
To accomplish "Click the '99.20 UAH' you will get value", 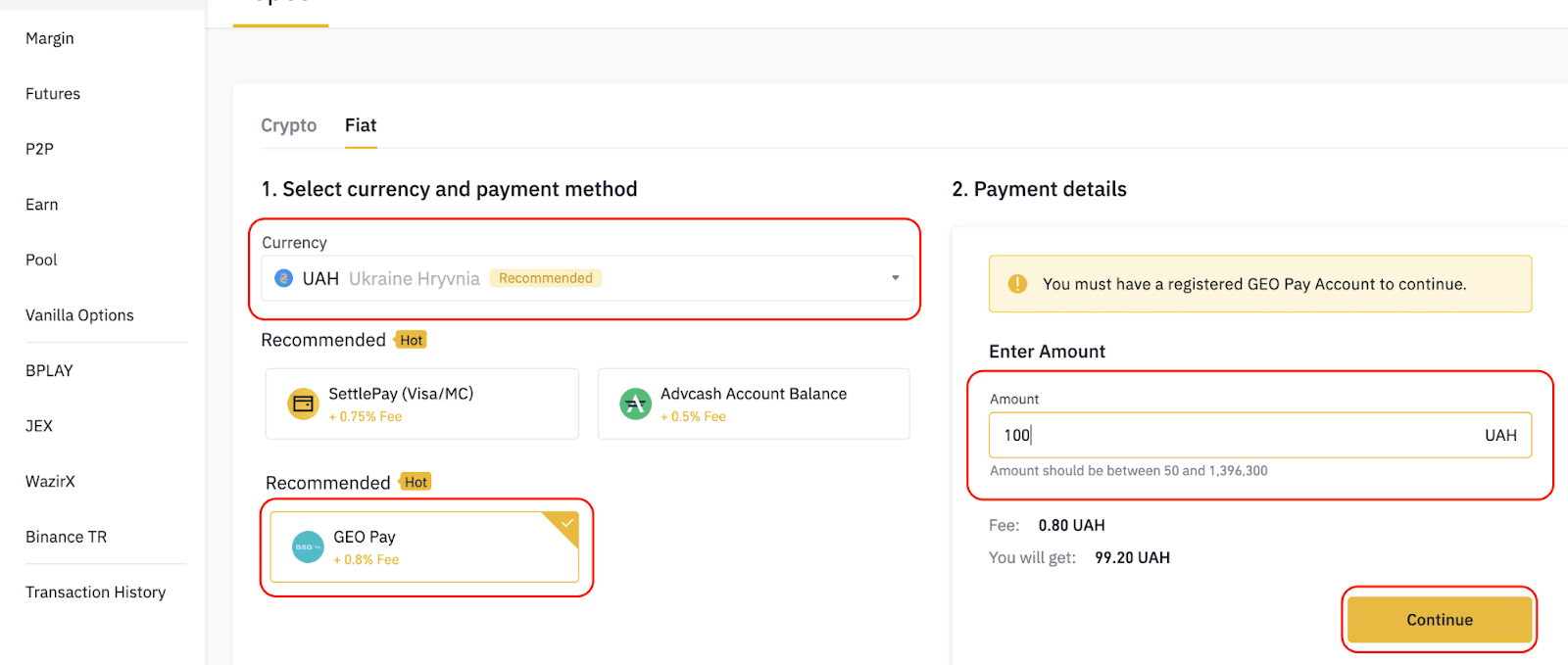I will [1133, 557].
